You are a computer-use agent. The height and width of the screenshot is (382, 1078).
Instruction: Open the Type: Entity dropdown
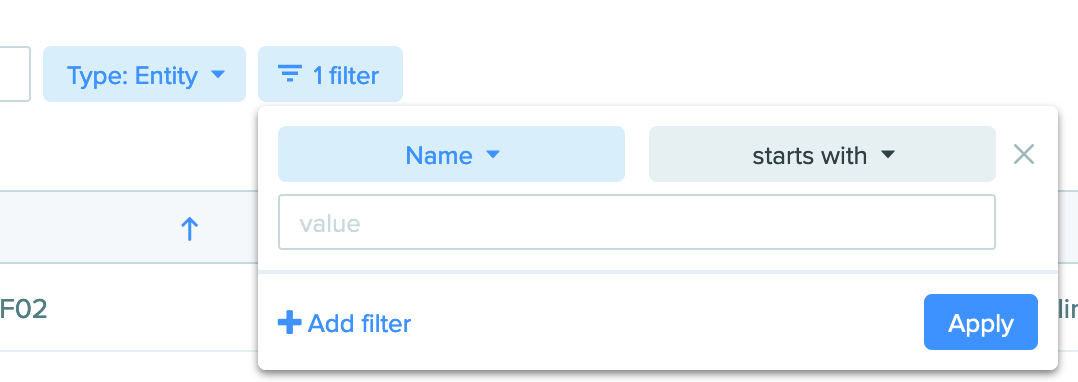point(144,74)
